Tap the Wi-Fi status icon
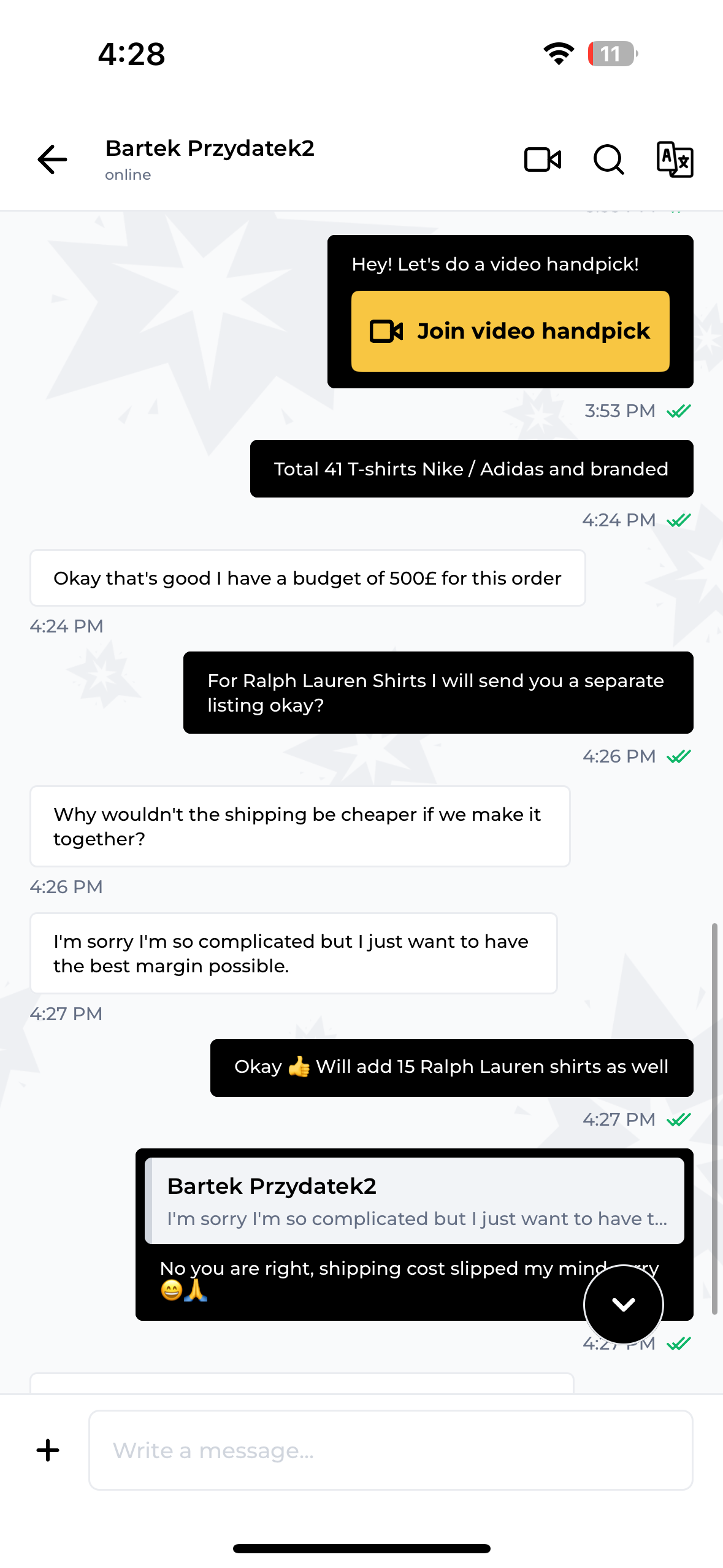Viewport: 723px width, 1568px height. [559, 54]
